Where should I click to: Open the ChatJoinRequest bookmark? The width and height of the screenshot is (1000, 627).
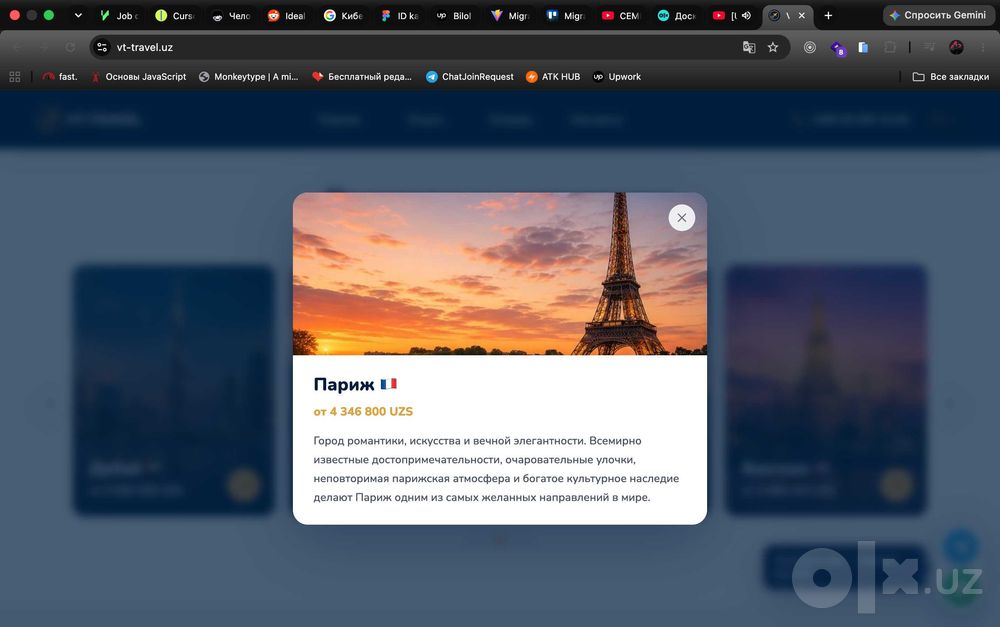[470, 77]
